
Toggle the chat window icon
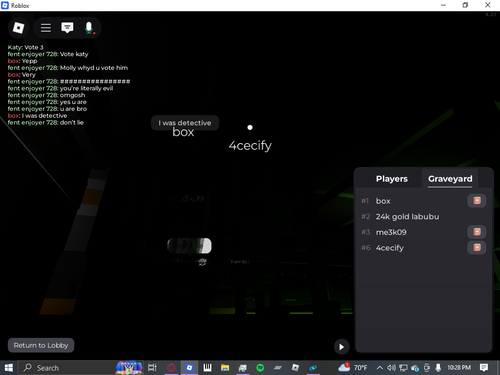coord(67,28)
